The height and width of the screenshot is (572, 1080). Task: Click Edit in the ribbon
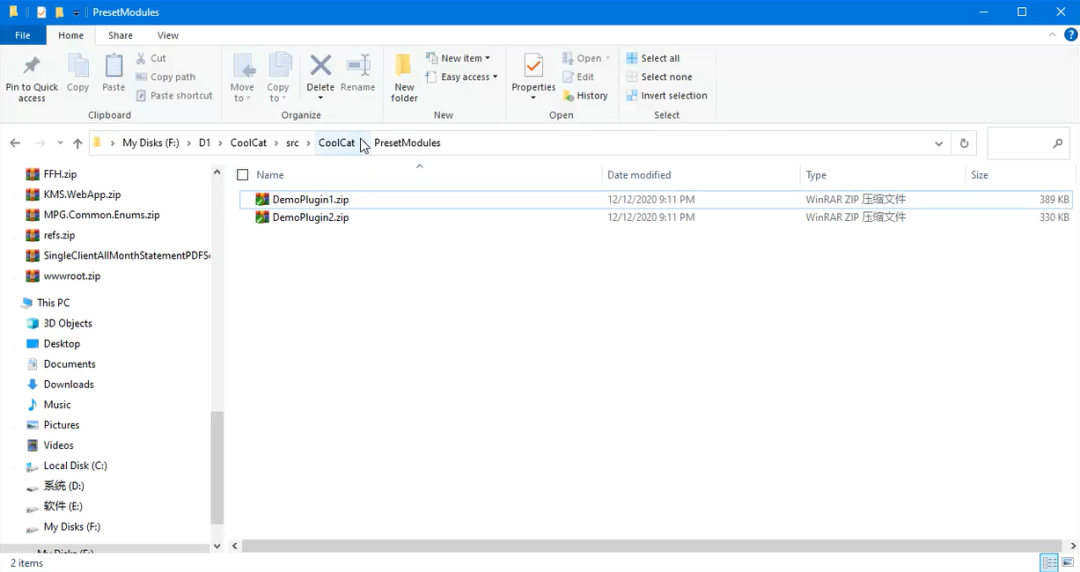[x=578, y=76]
